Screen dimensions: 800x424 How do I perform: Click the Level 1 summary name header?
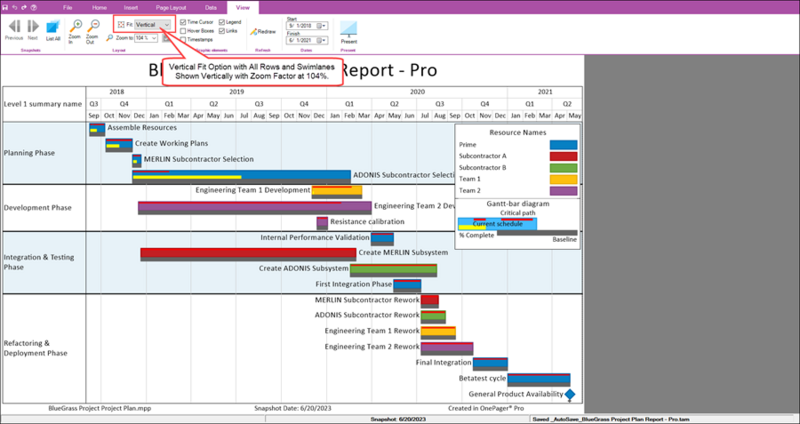[x=43, y=104]
